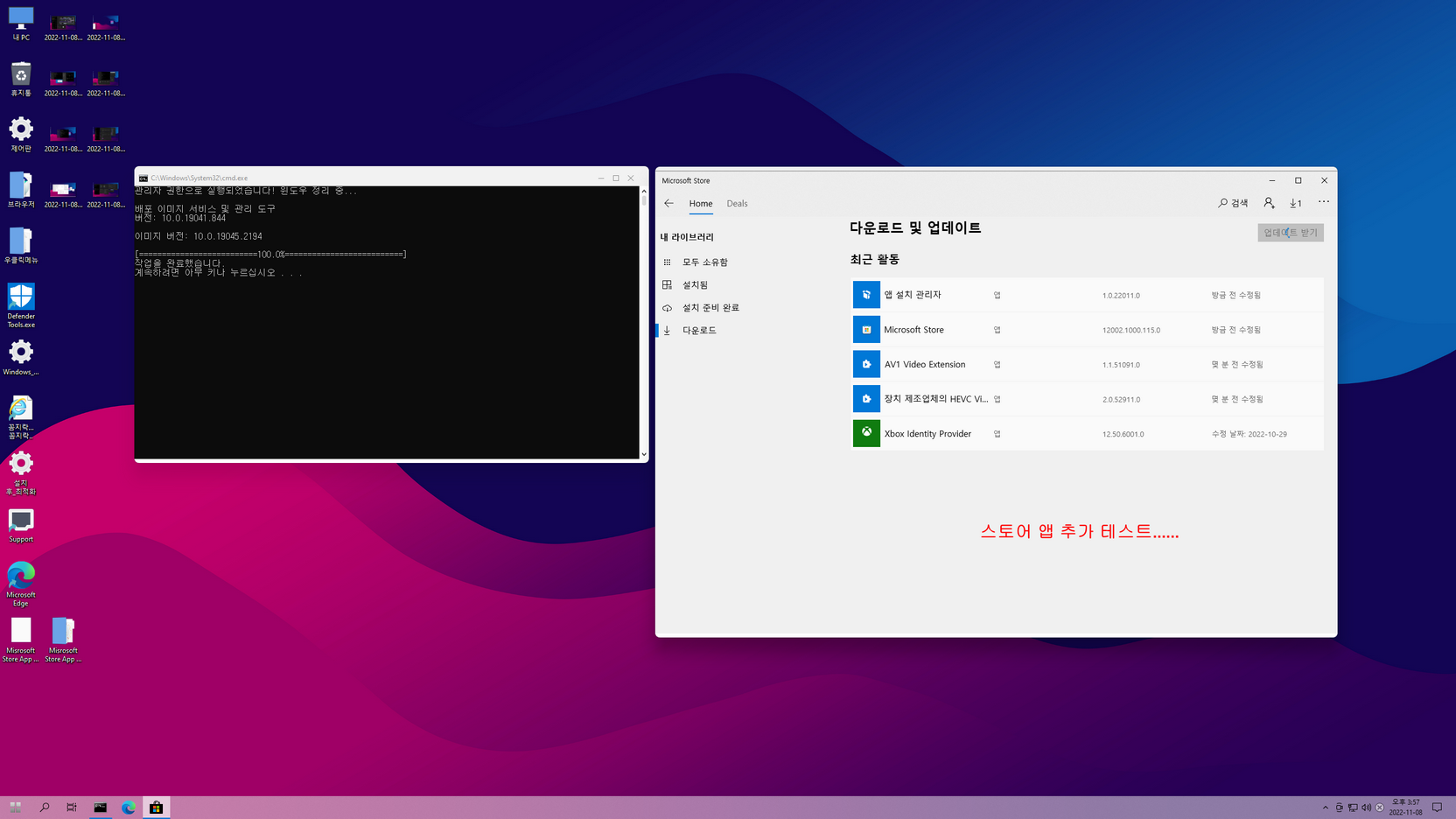The height and width of the screenshot is (819, 1456).
Task: Click the cmd.exe window title bar icon
Action: click(x=143, y=178)
